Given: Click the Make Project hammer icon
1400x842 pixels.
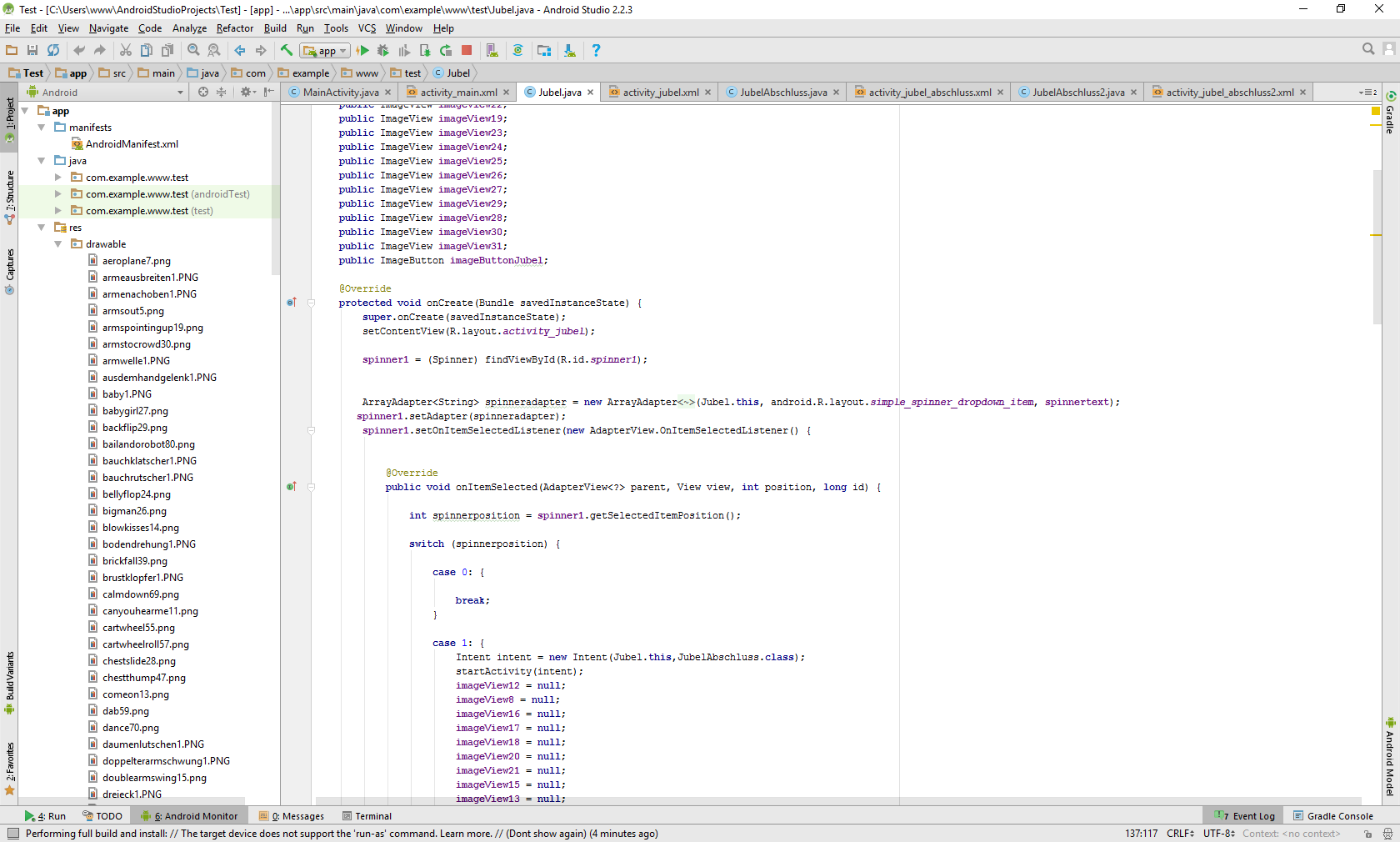Looking at the screenshot, I should tap(287, 51).
